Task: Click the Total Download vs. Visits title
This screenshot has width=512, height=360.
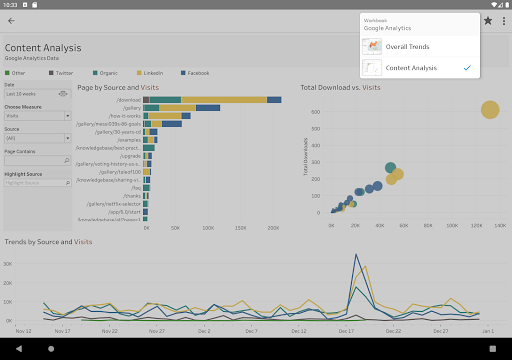Action: [340, 88]
